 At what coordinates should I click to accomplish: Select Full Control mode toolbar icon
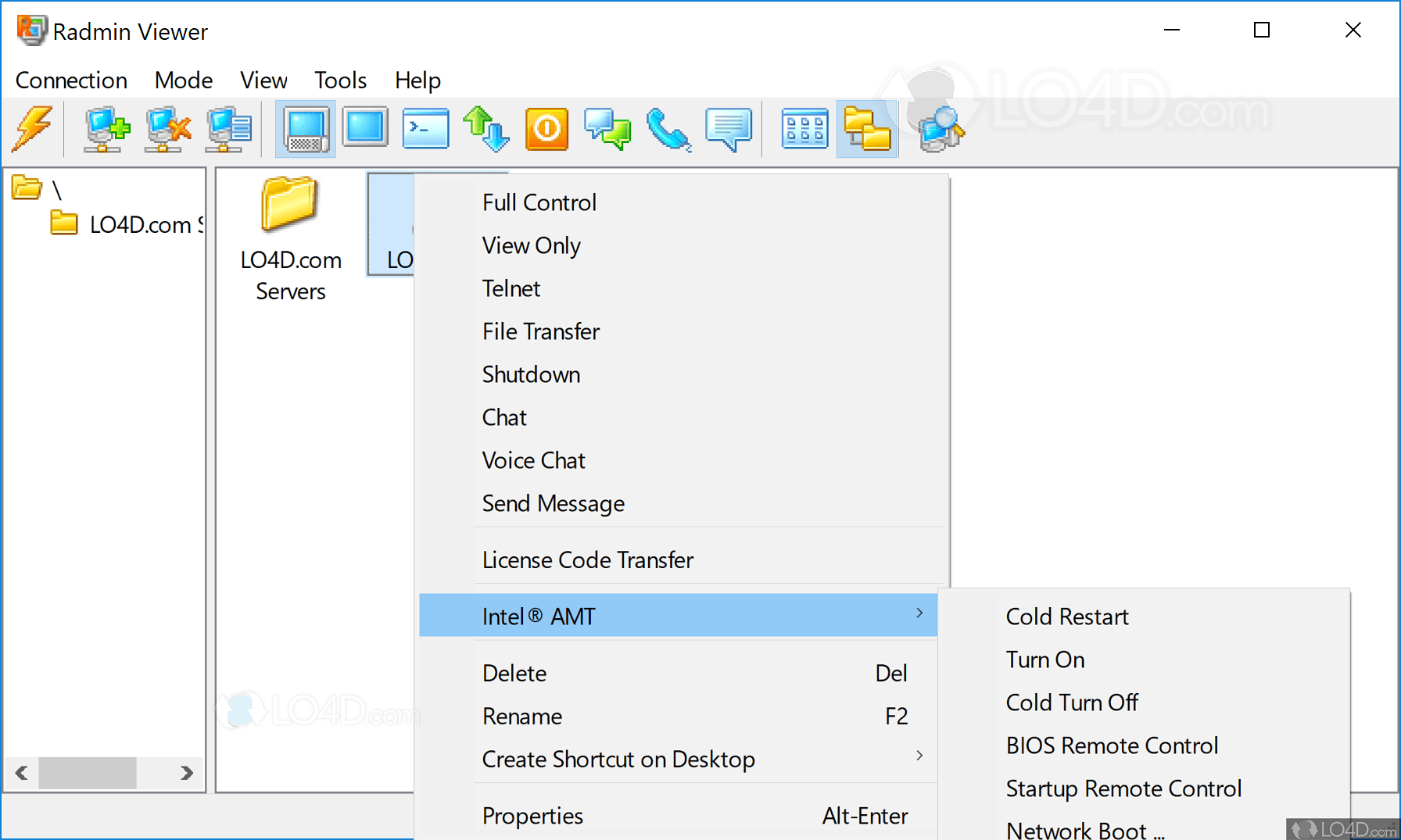pos(306,129)
